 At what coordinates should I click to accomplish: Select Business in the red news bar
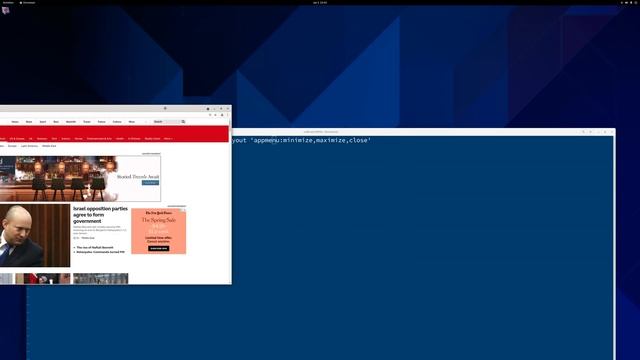(x=42, y=139)
